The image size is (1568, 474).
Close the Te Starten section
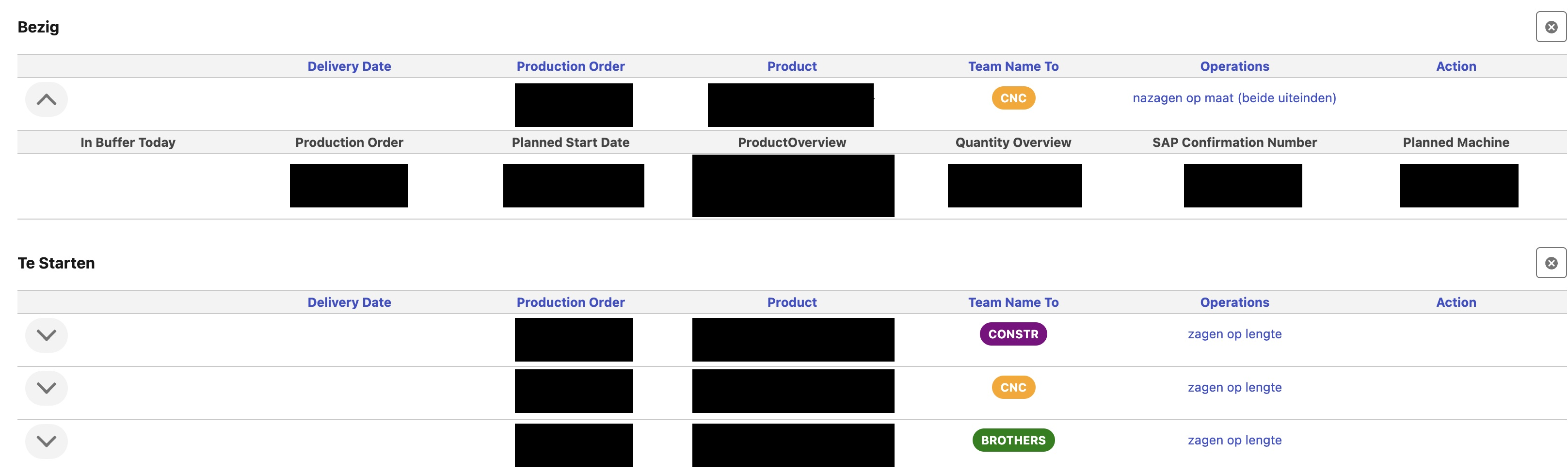point(1551,264)
